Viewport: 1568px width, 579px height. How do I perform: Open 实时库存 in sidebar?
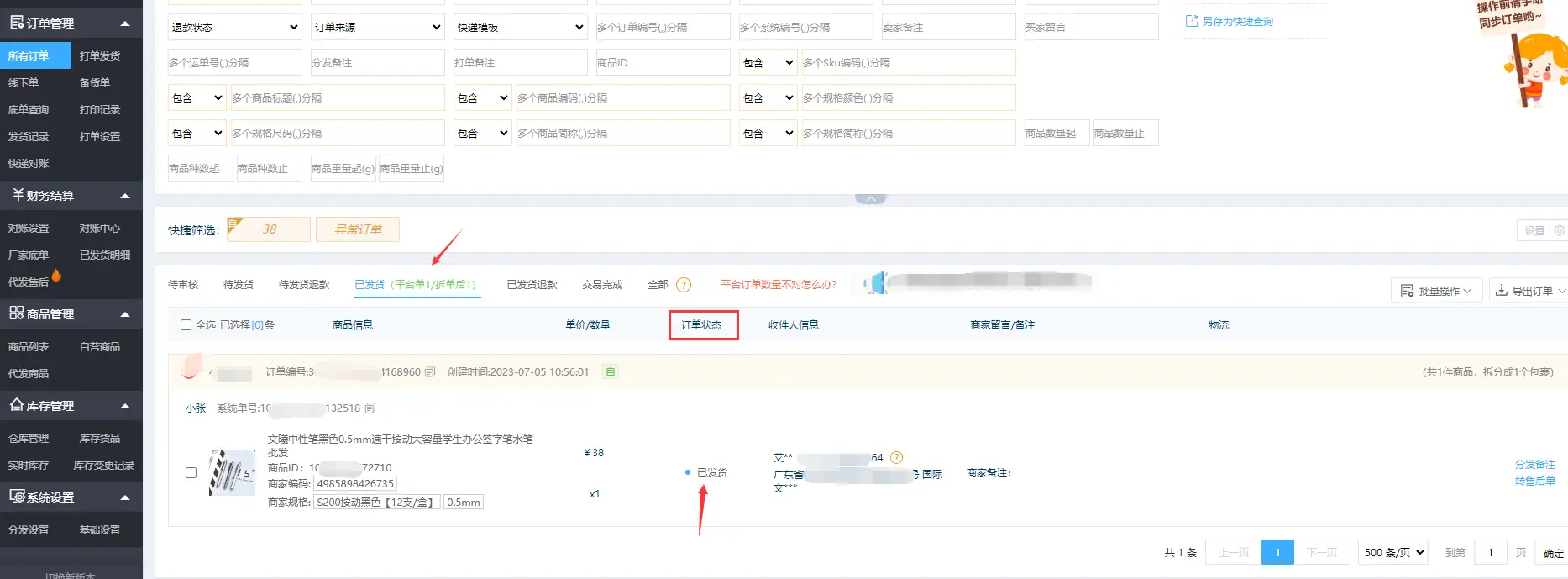pos(29,465)
